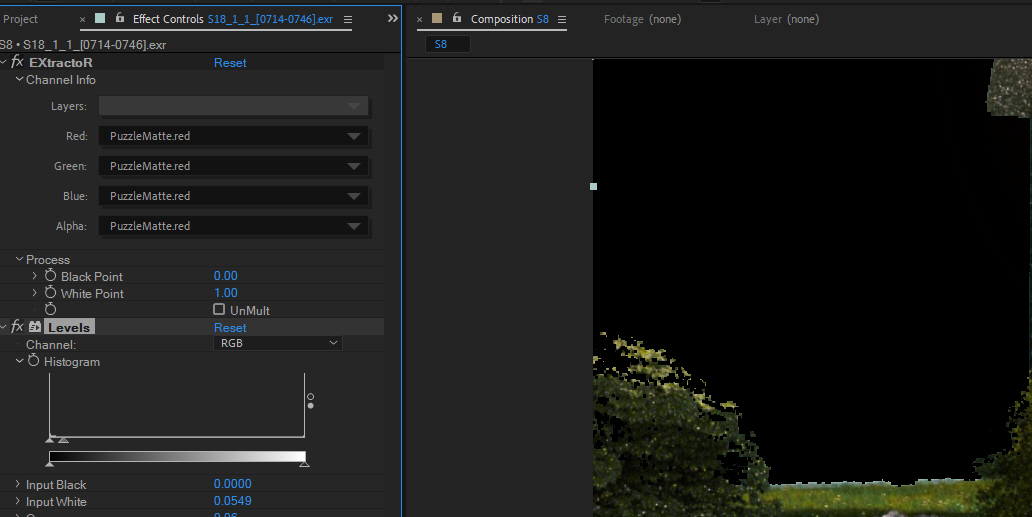1032x517 pixels.
Task: Open the Green channel dropdown
Action: click(233, 166)
